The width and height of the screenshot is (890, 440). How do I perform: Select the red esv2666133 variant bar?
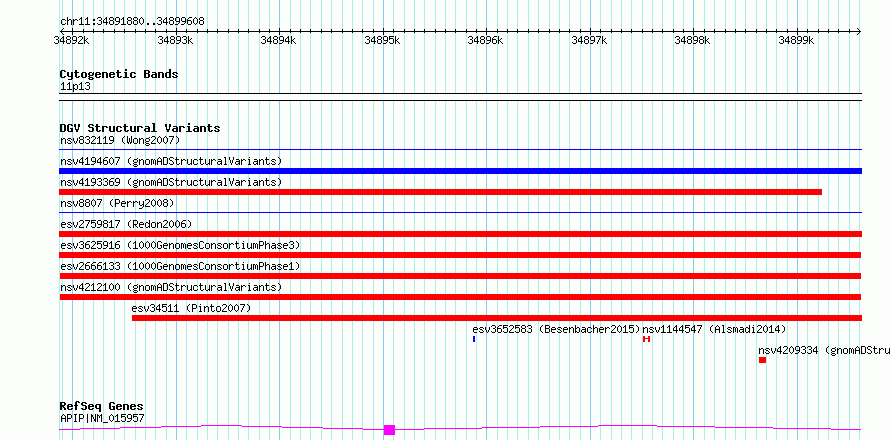461,276
